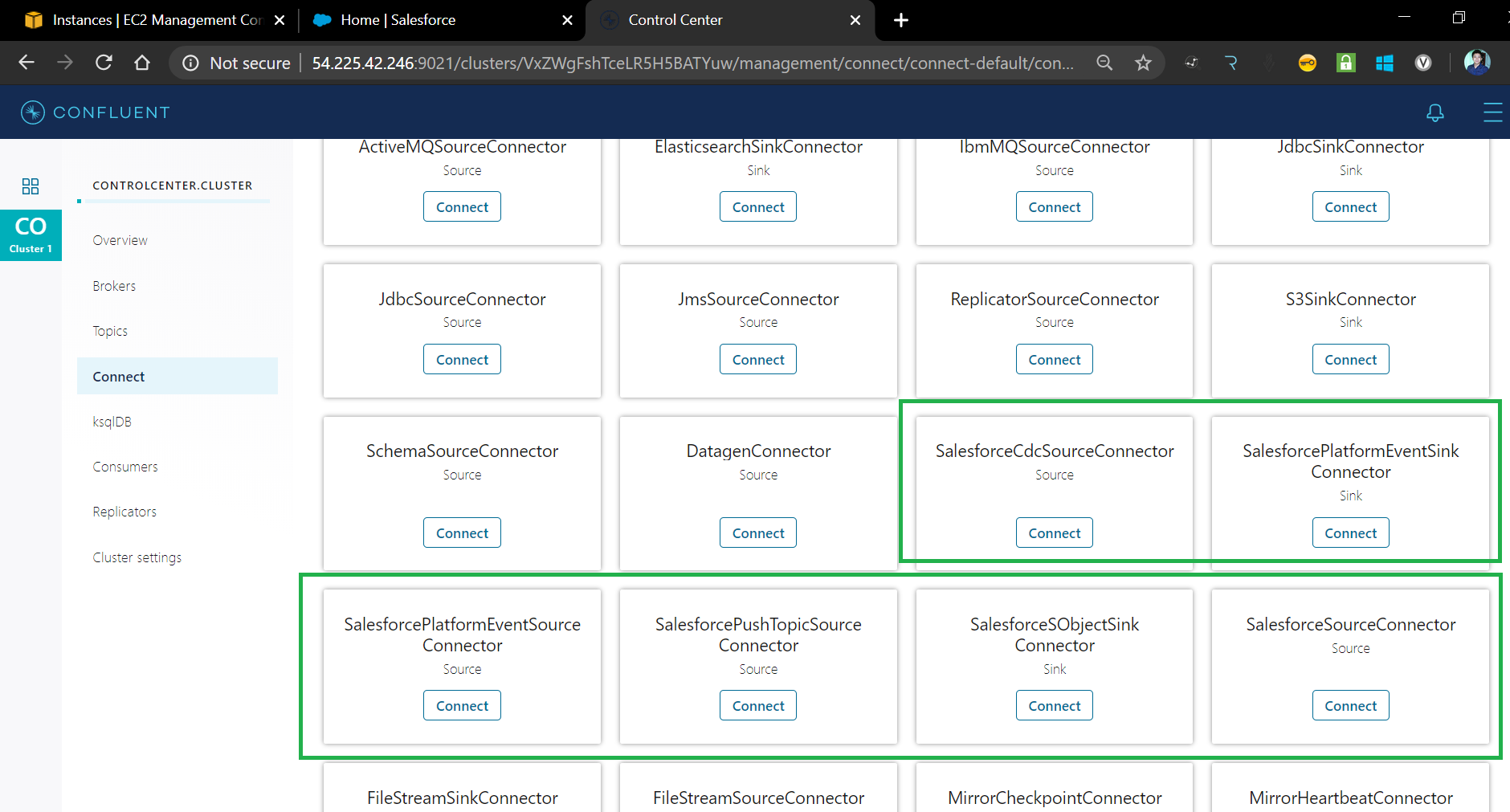Go back in browser history

click(27, 63)
